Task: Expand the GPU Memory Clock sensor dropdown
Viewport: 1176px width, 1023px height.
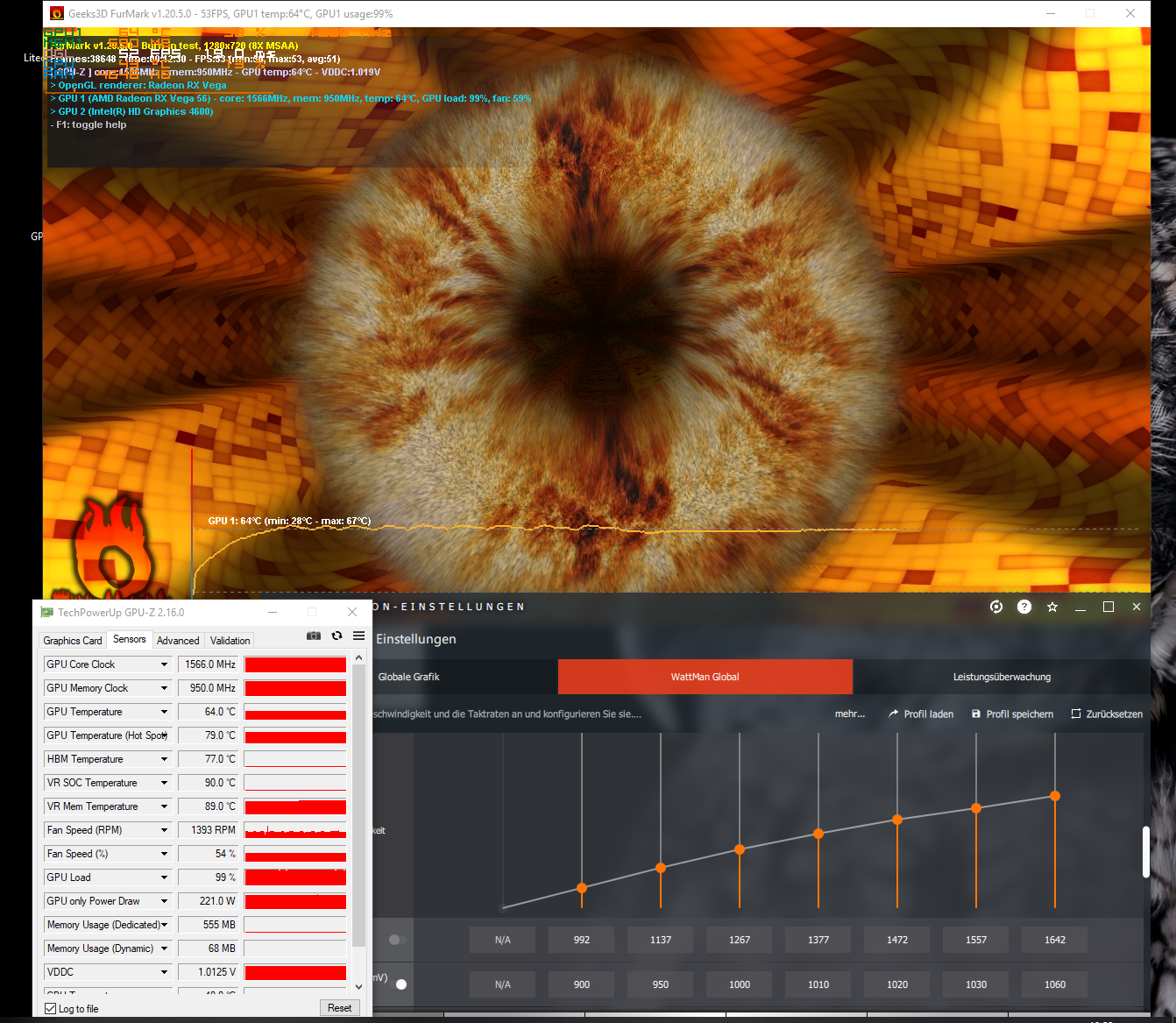Action: 164,688
